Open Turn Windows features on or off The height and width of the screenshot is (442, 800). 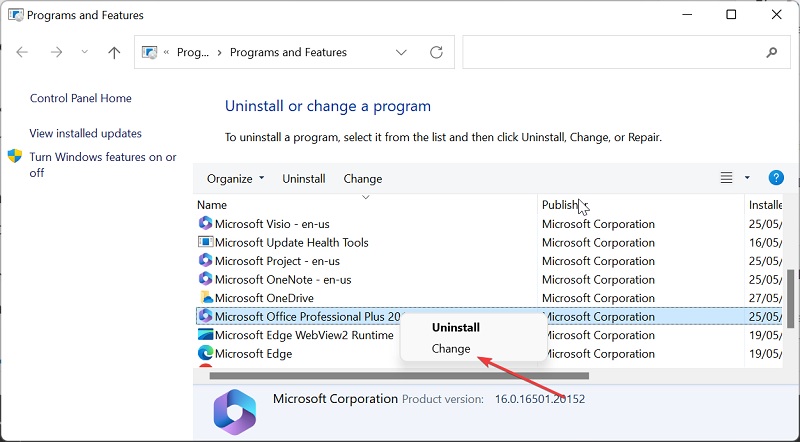(102, 165)
